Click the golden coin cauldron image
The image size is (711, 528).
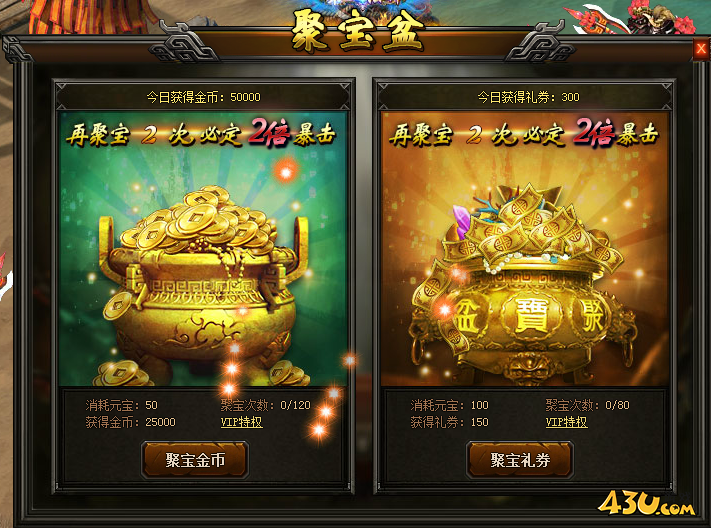click(202, 281)
